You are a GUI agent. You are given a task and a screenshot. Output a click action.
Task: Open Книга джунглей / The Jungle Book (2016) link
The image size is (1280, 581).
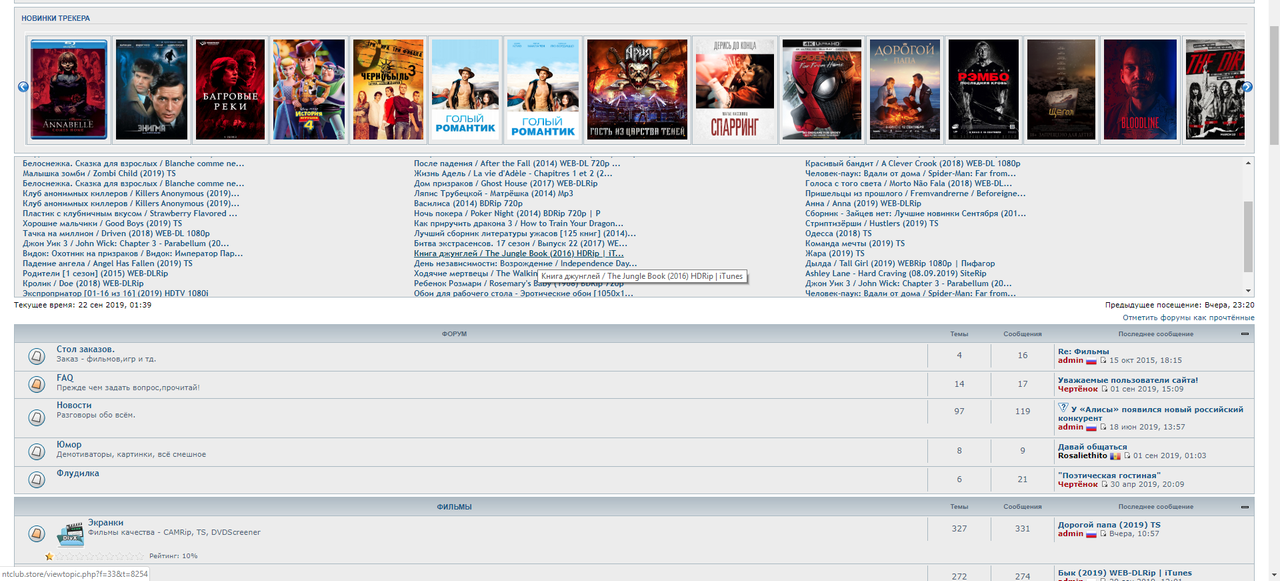(518, 253)
